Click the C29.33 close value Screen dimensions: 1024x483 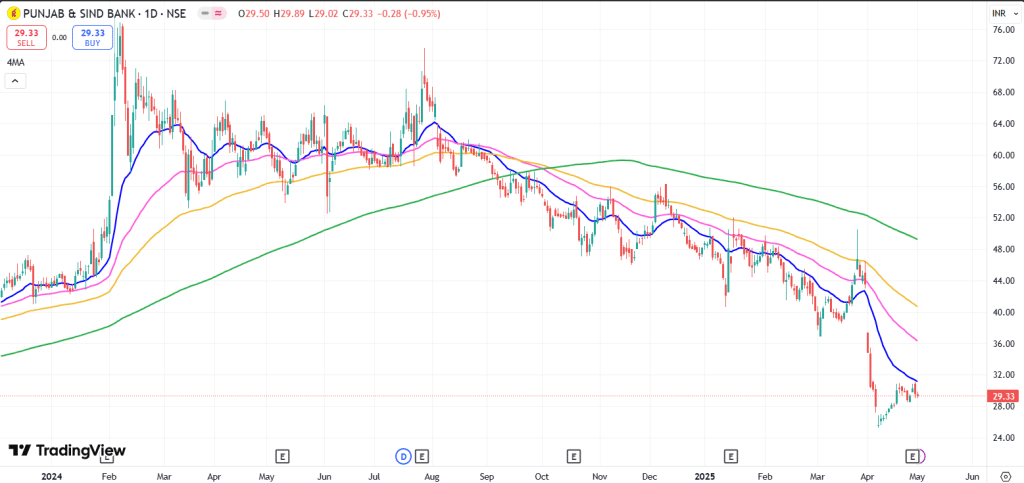click(358, 13)
